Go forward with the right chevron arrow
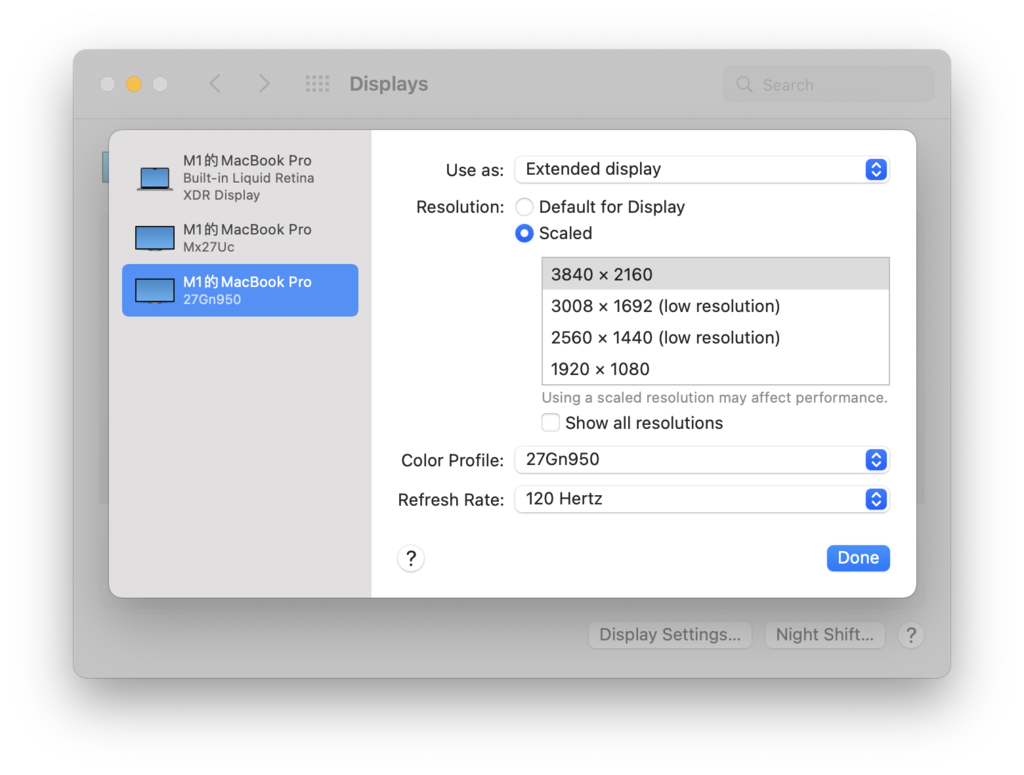This screenshot has height=775, width=1024. (x=264, y=84)
